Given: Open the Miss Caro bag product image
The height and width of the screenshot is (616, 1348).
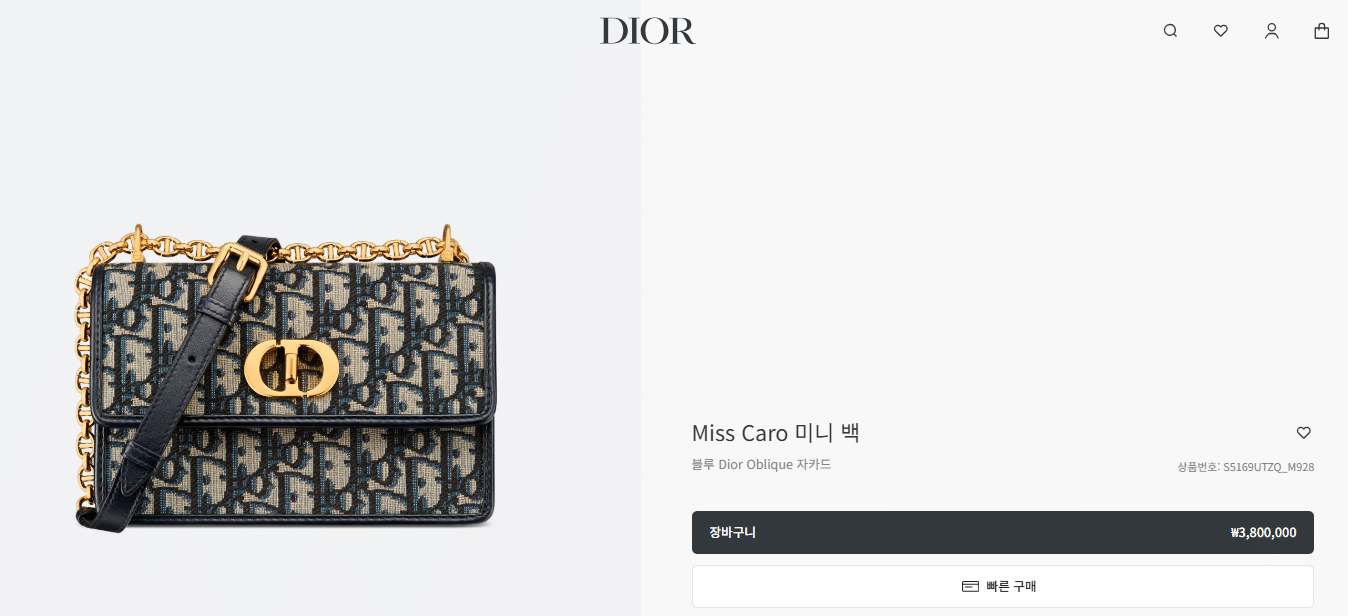Looking at the screenshot, I should coord(286,378).
